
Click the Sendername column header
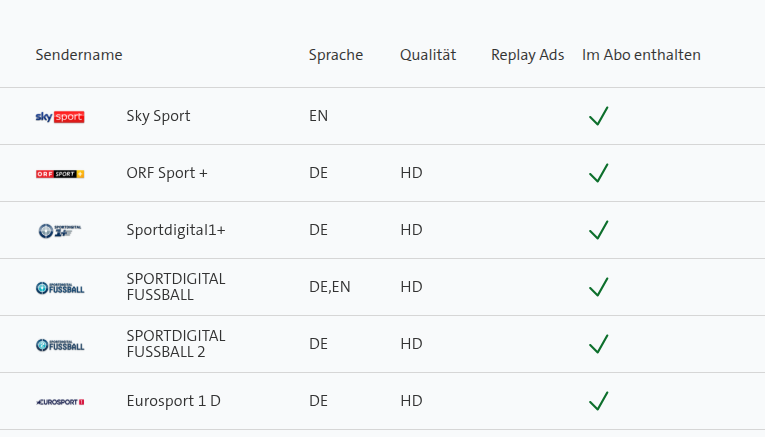pyautogui.click(x=79, y=55)
